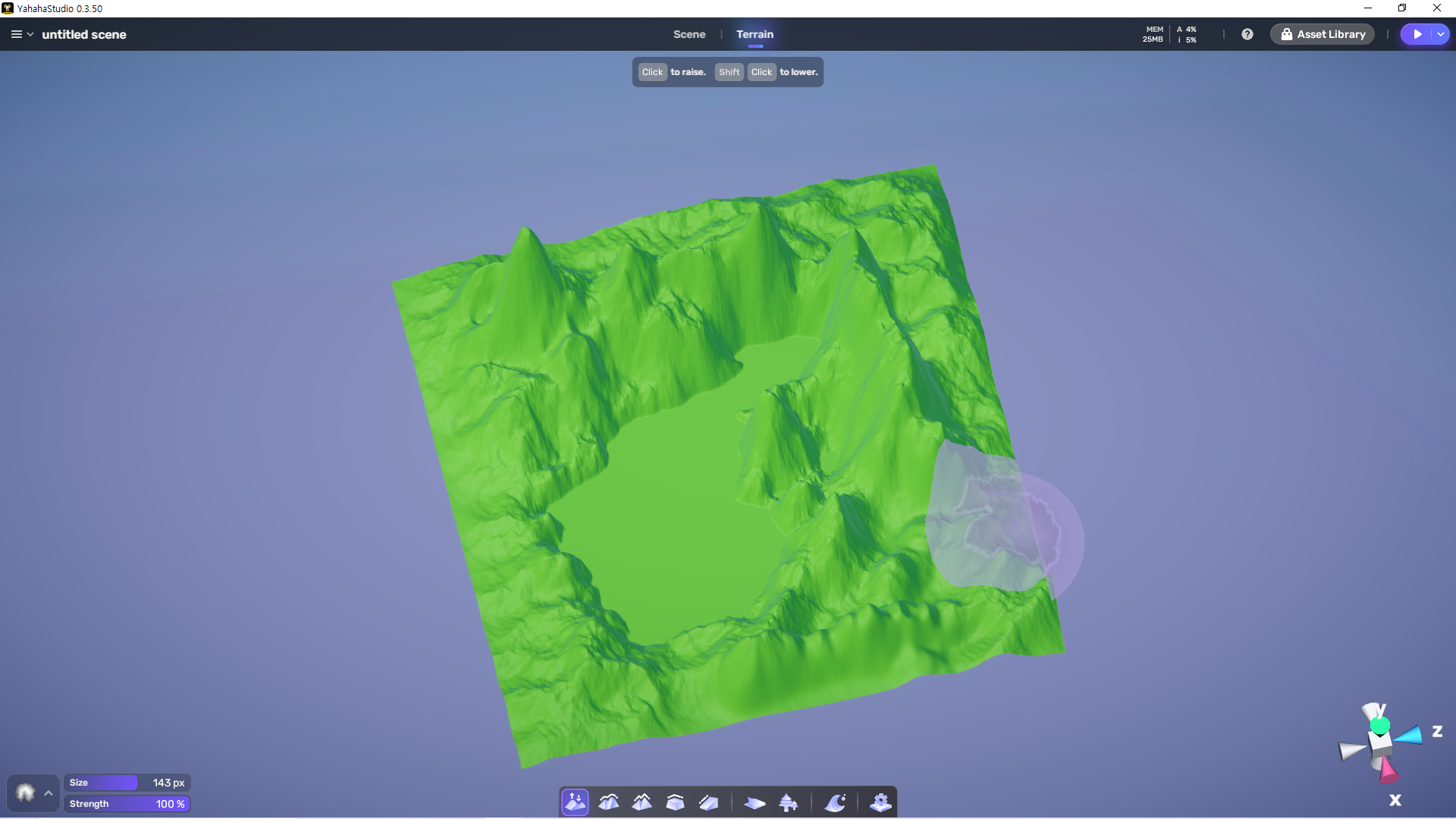Expand the play button dropdown arrow

click(x=1440, y=34)
